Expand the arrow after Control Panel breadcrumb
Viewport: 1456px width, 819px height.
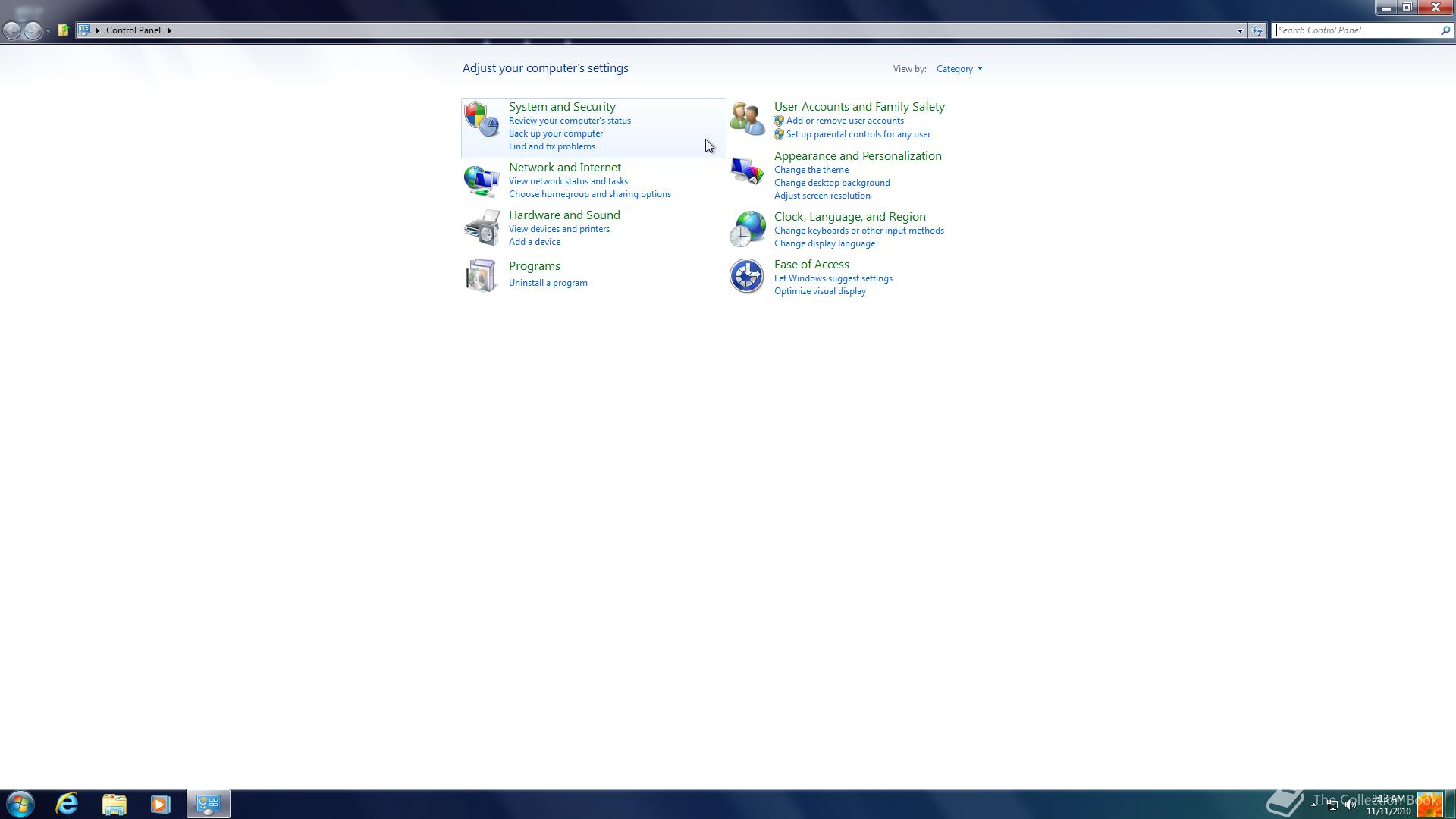coord(170,30)
